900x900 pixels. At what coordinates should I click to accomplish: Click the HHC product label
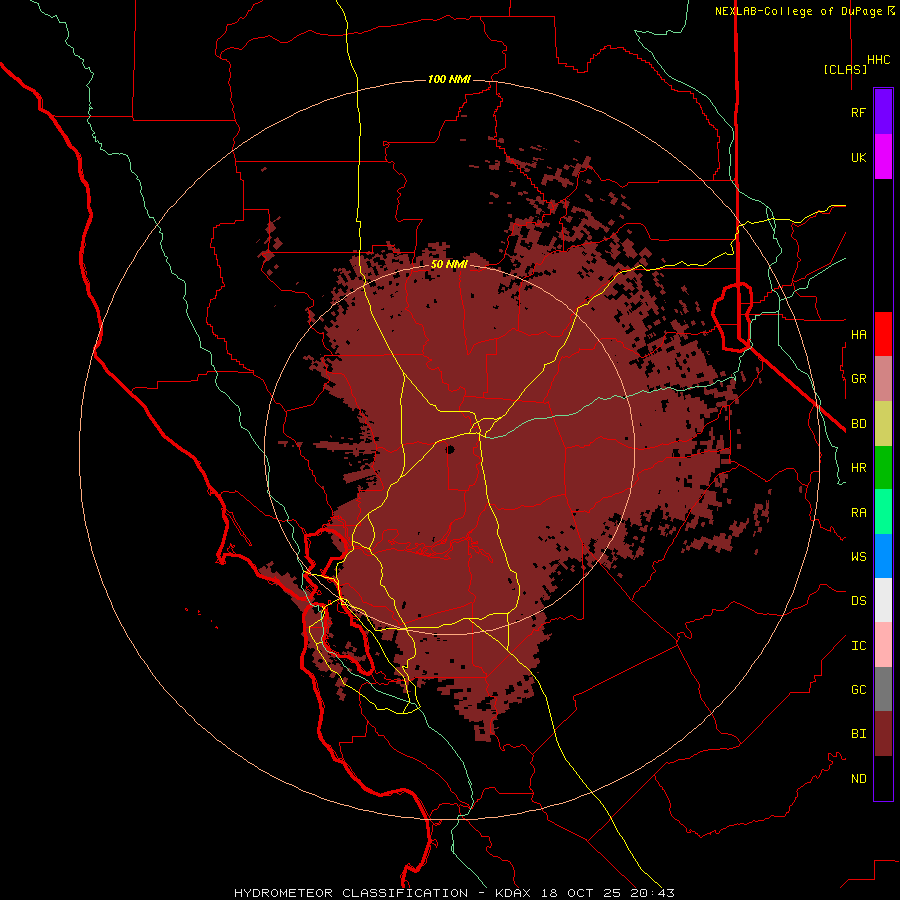point(878,60)
